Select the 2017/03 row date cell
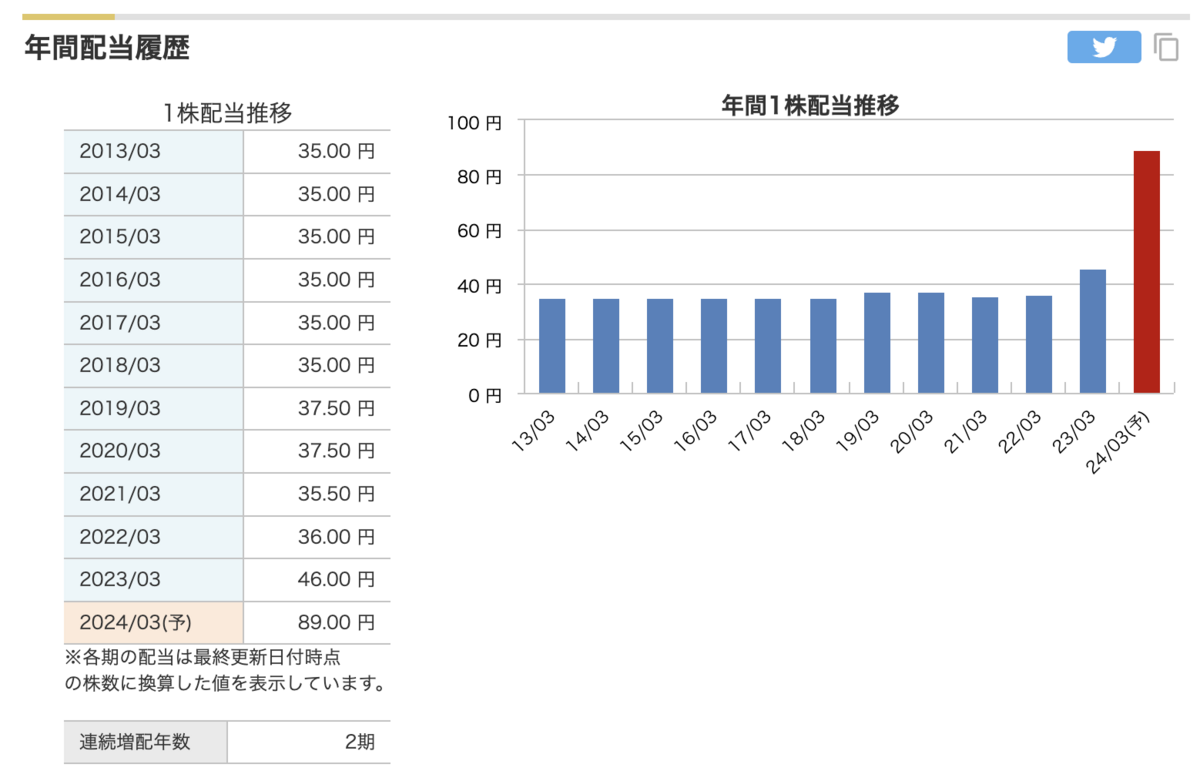 (154, 324)
